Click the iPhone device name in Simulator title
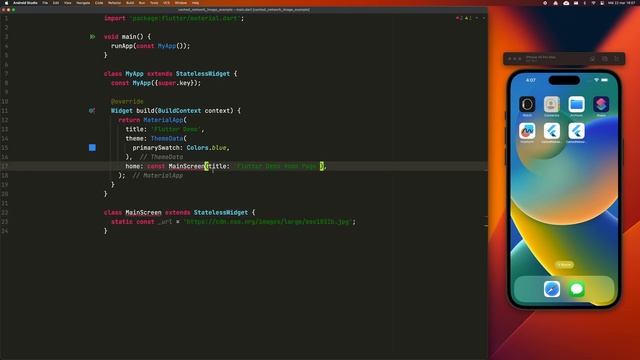 point(540,57)
